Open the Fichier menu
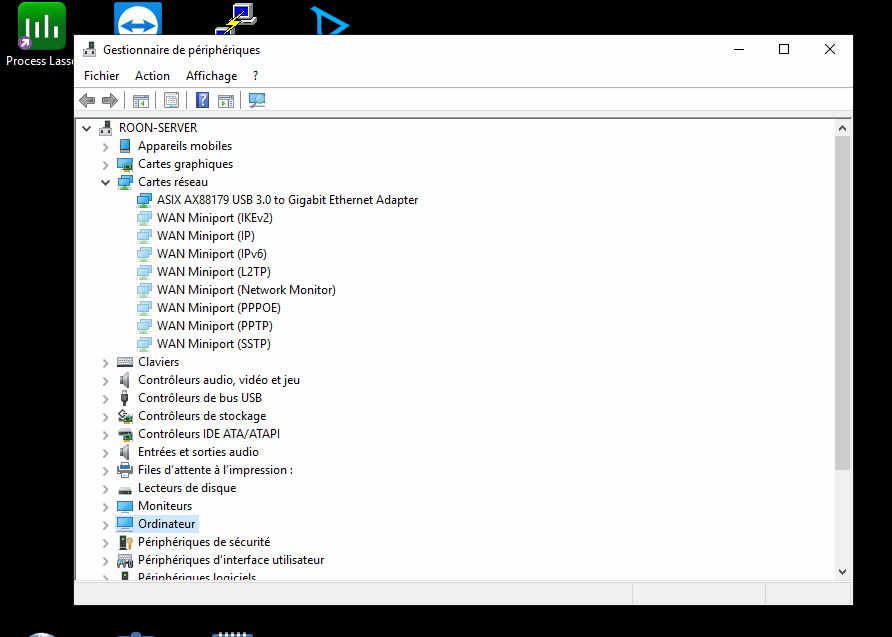The height and width of the screenshot is (637, 892). point(102,76)
